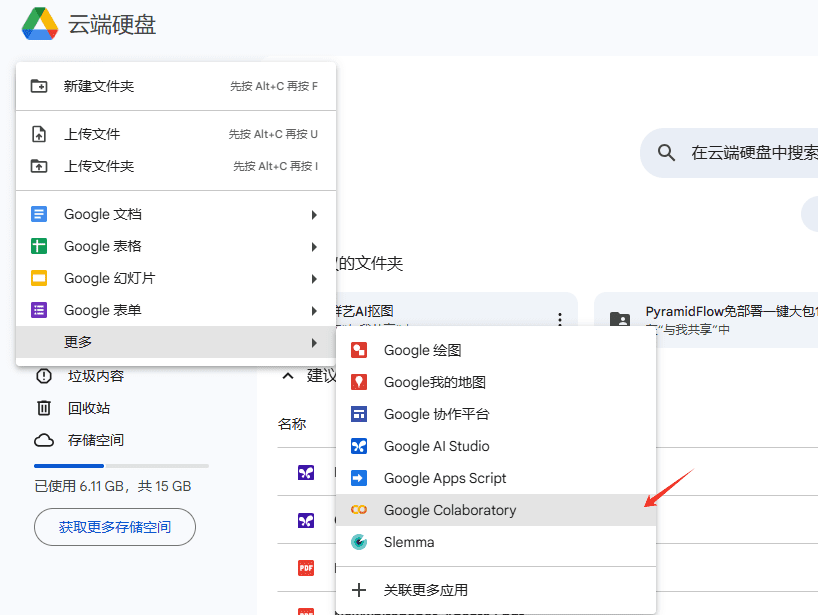This screenshot has width=818, height=615.
Task: Click the Google Sites icon
Action: (x=359, y=414)
